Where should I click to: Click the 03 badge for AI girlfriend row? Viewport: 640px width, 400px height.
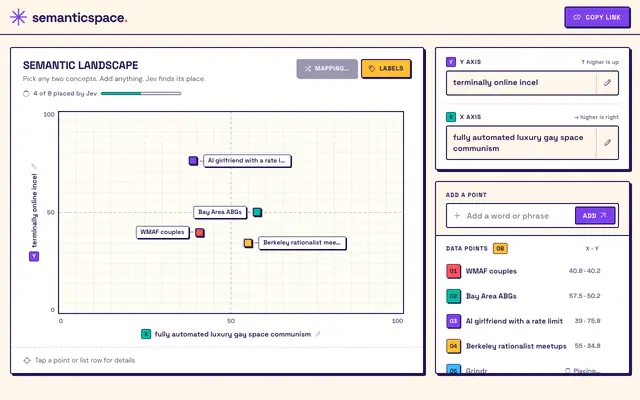coord(453,321)
